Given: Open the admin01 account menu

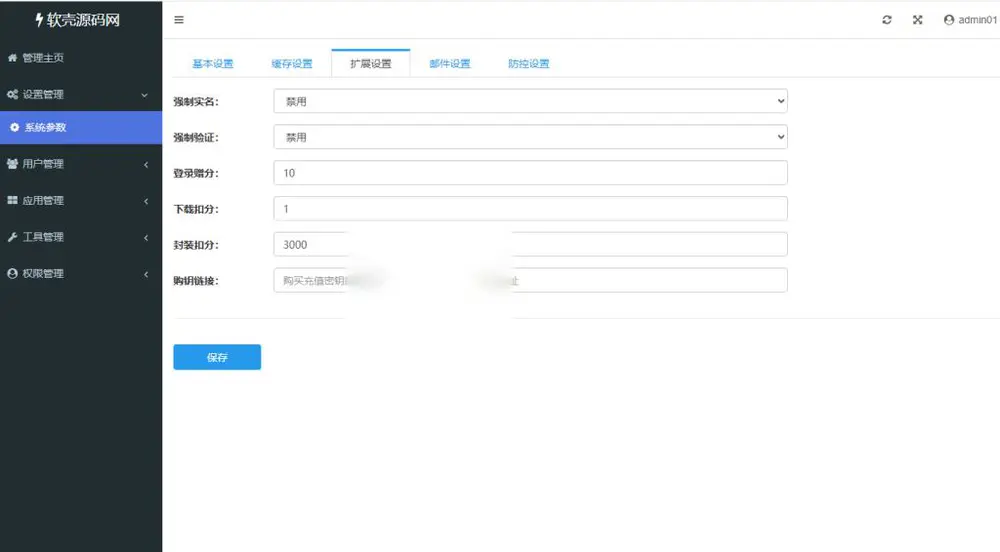Looking at the screenshot, I should [x=970, y=20].
